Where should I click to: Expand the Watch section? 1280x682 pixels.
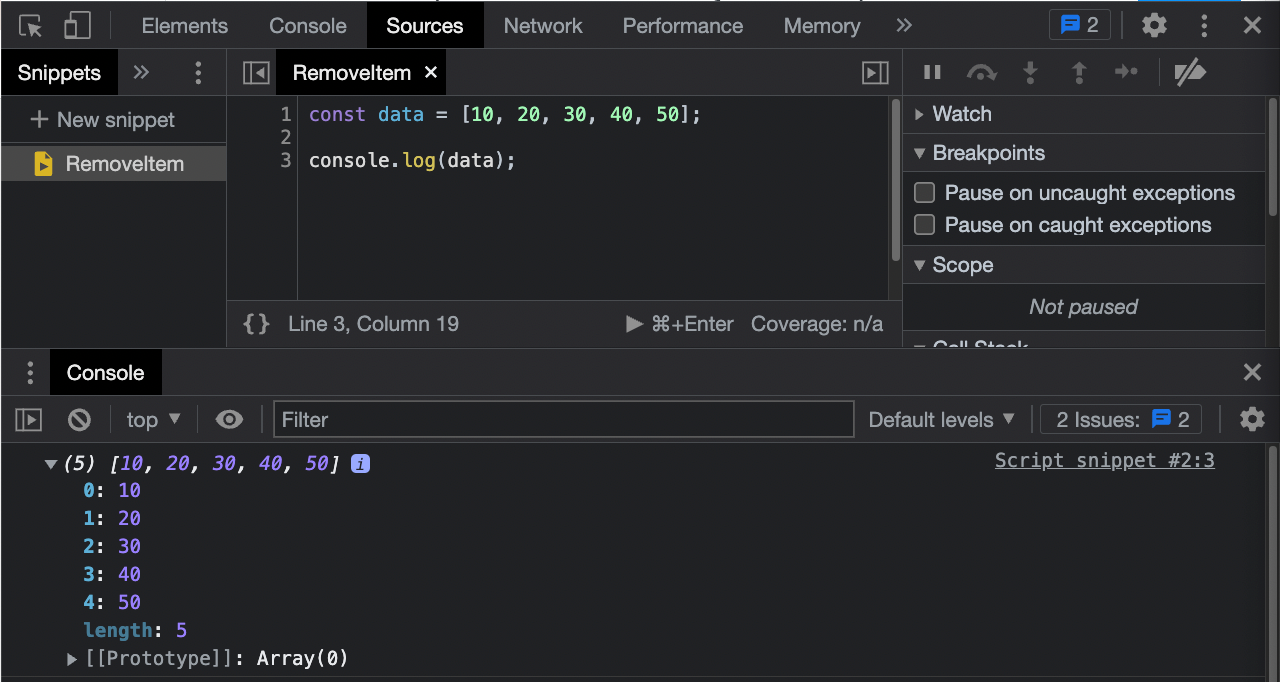960,114
